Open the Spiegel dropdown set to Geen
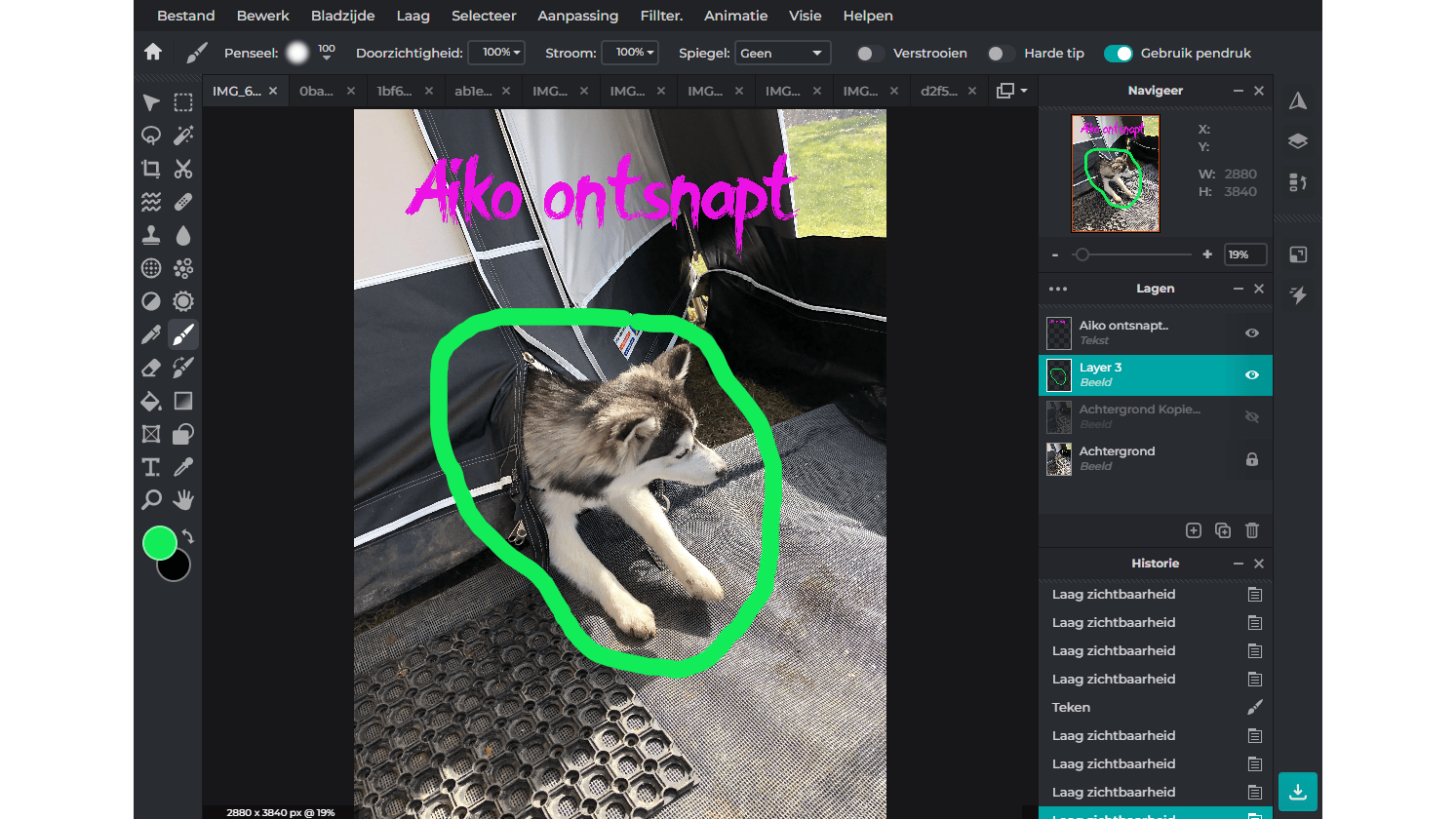Image resolution: width=1456 pixels, height=819 pixels. [x=783, y=53]
